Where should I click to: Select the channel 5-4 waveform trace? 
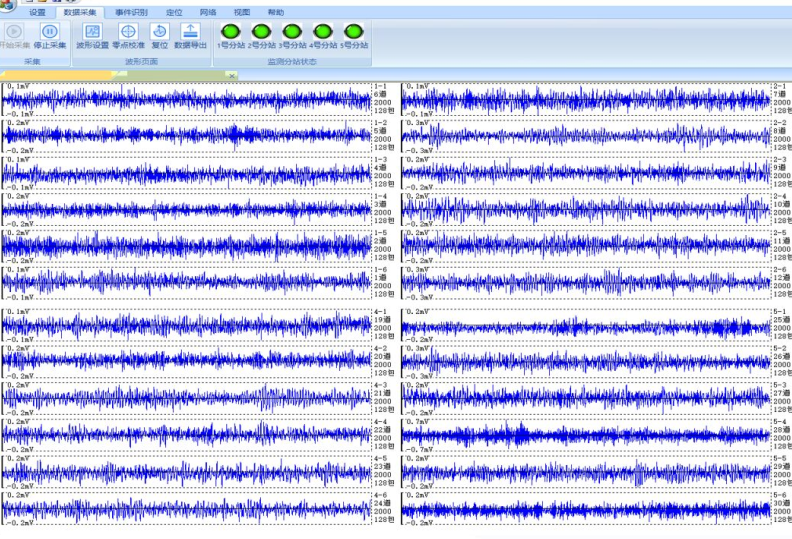586,435
